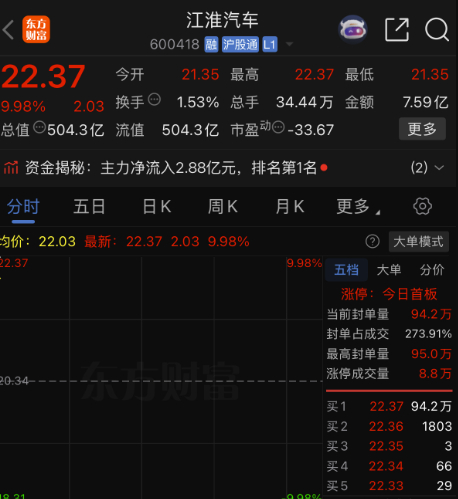Screen dimensions: 458x499
Task: Open the 东方财富 orange logo
Action: click(x=36, y=30)
